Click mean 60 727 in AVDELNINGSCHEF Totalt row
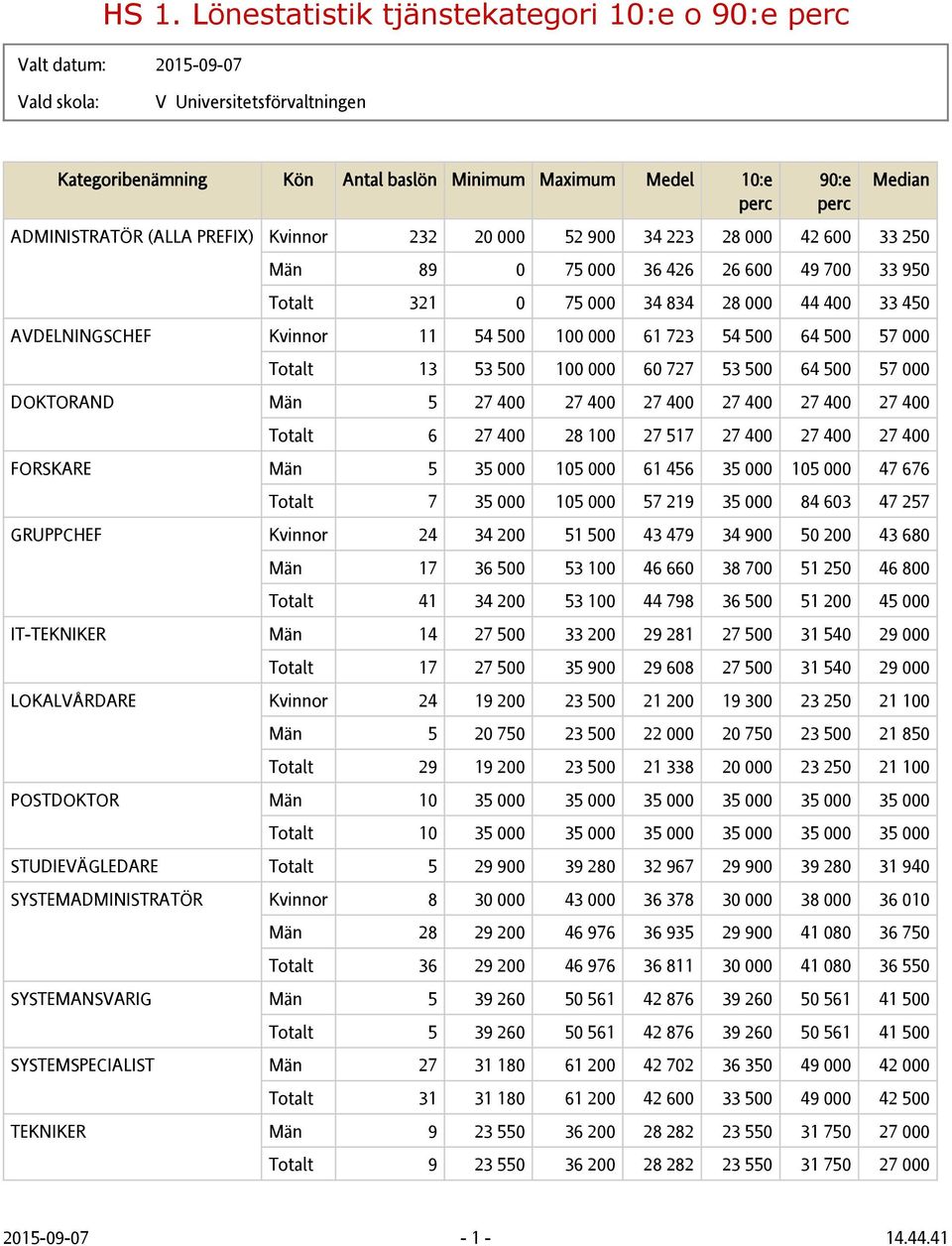The height and width of the screenshot is (1246, 952). click(x=668, y=369)
